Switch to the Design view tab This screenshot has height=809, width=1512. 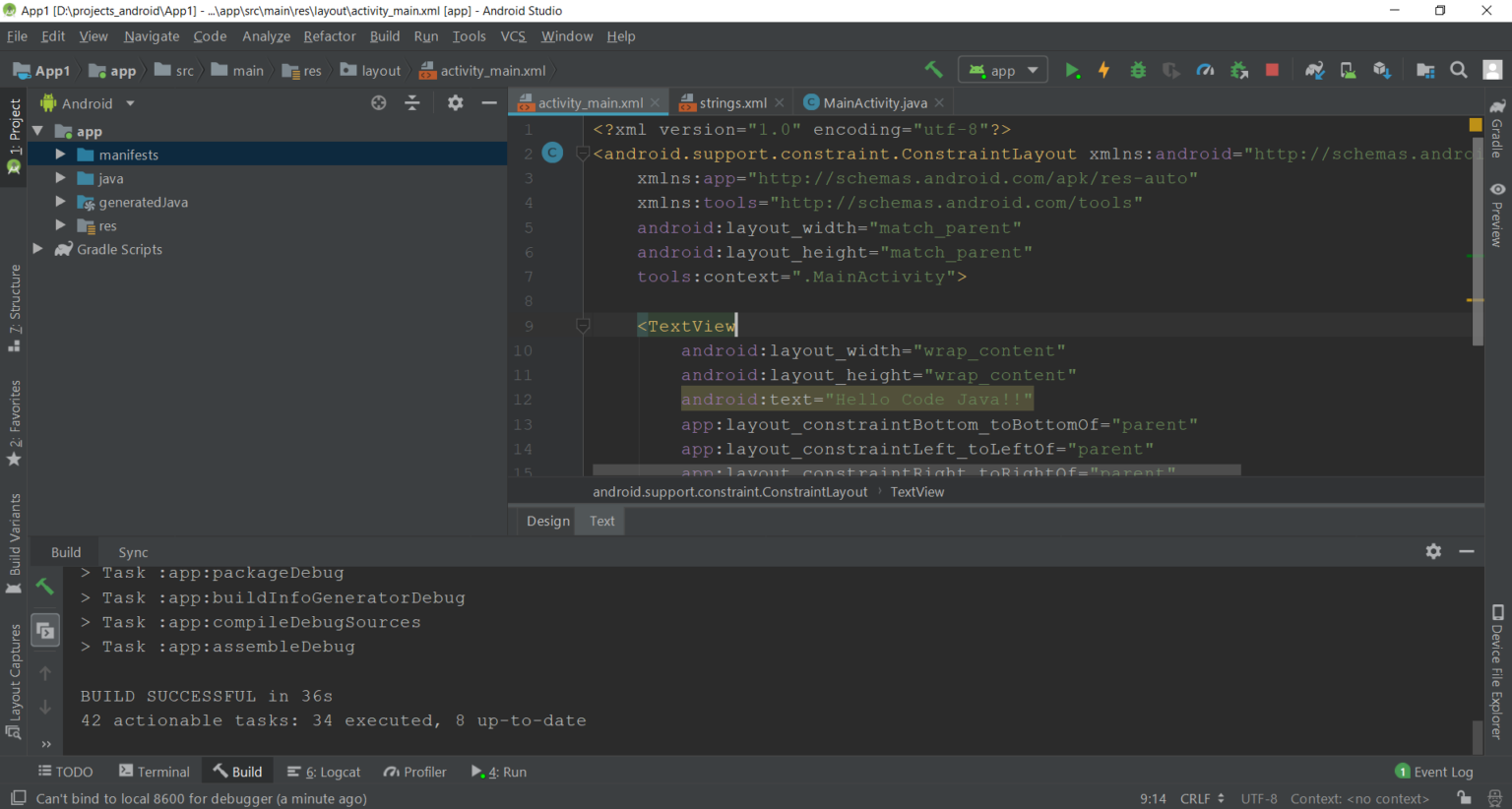pos(547,521)
